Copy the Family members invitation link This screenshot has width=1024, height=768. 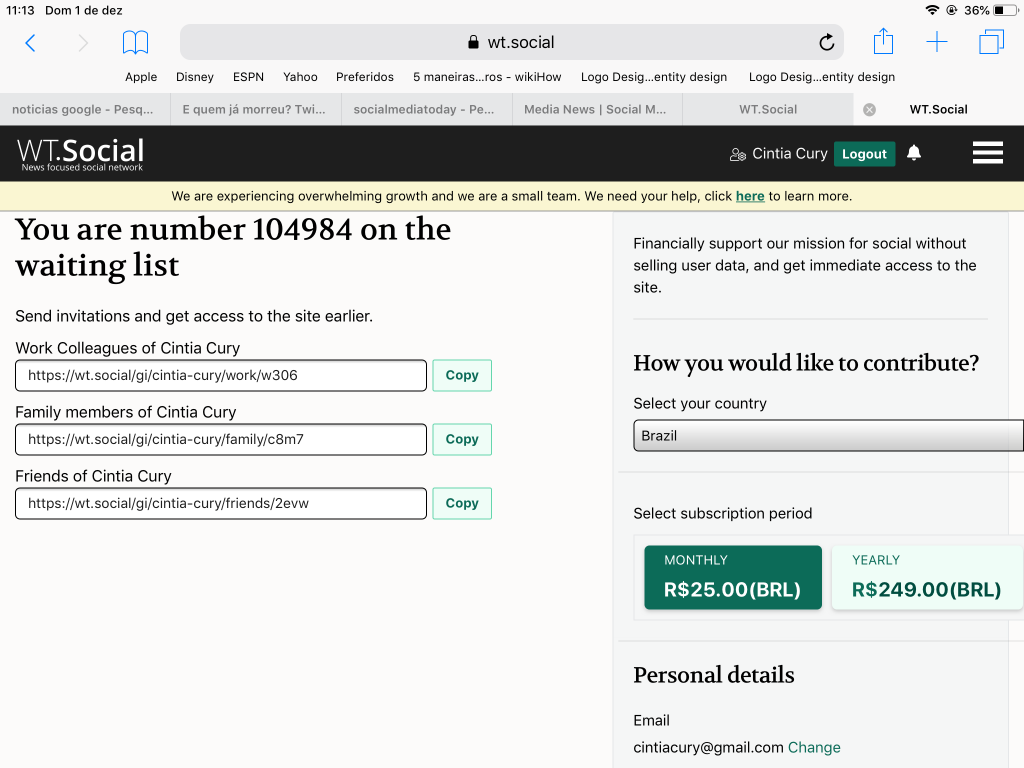(462, 440)
